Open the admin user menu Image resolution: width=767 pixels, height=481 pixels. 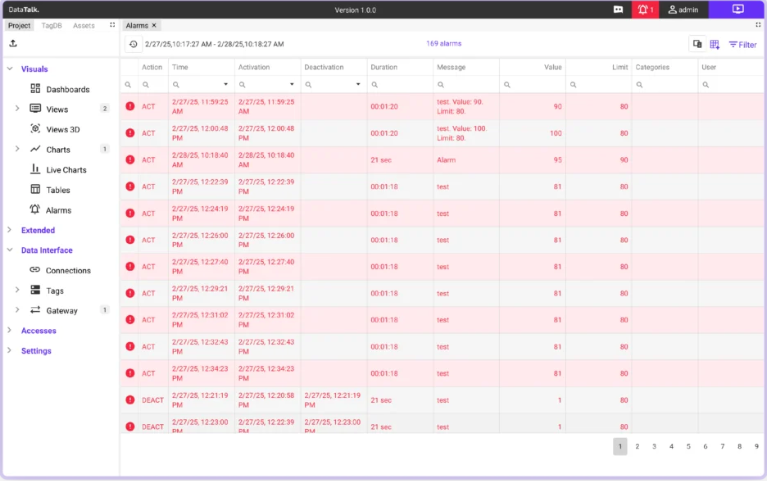tap(683, 9)
